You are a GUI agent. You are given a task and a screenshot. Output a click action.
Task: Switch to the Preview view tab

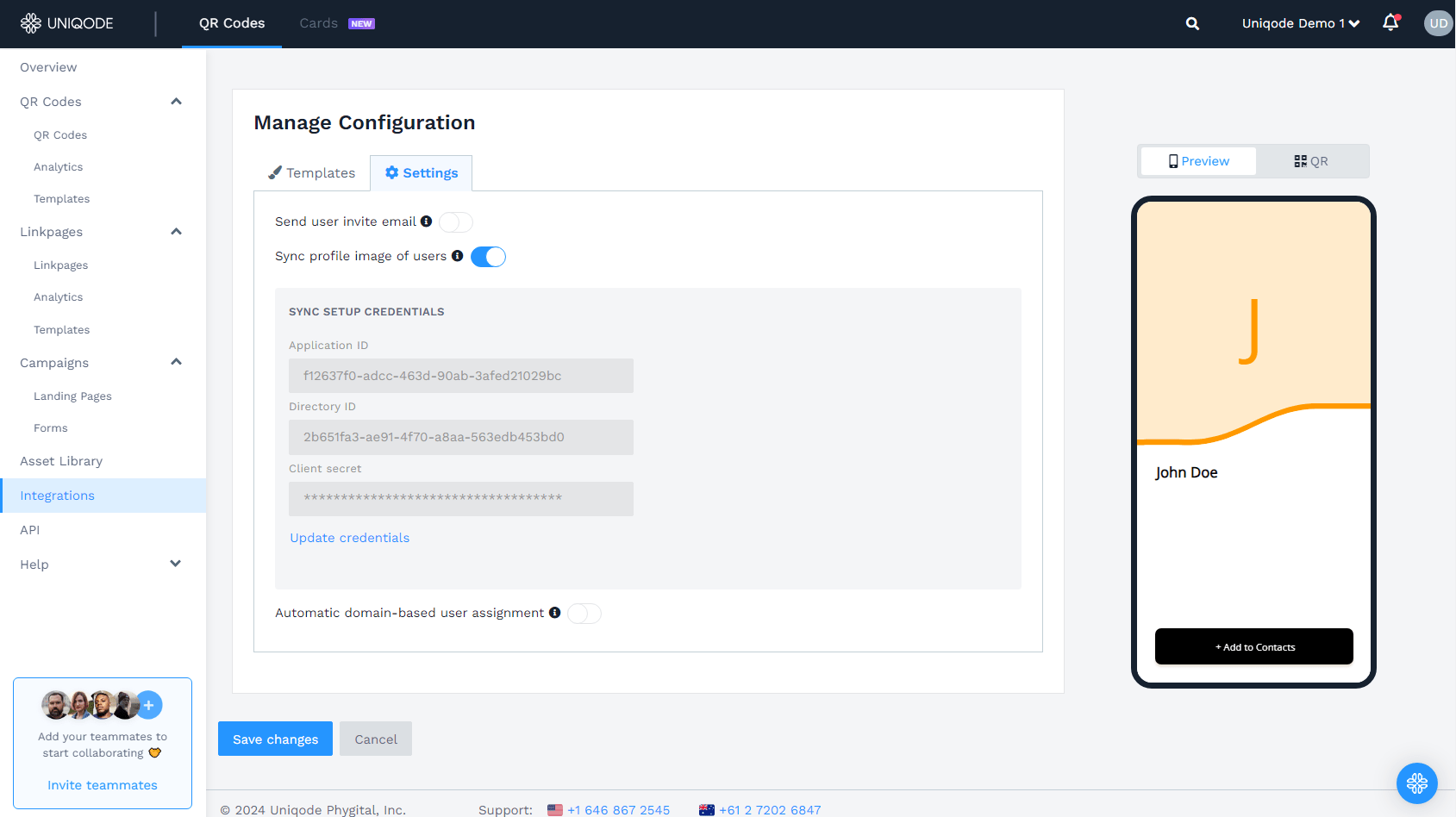point(1198,161)
